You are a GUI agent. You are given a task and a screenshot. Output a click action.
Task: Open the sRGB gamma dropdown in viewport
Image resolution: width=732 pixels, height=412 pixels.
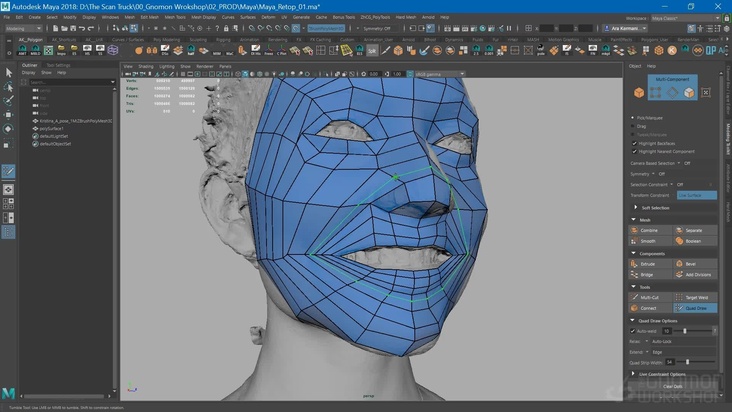tap(440, 74)
